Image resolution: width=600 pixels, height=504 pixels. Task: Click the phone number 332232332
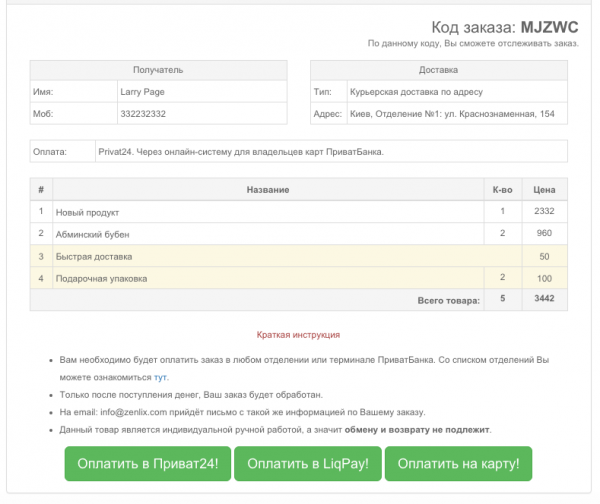142,114
